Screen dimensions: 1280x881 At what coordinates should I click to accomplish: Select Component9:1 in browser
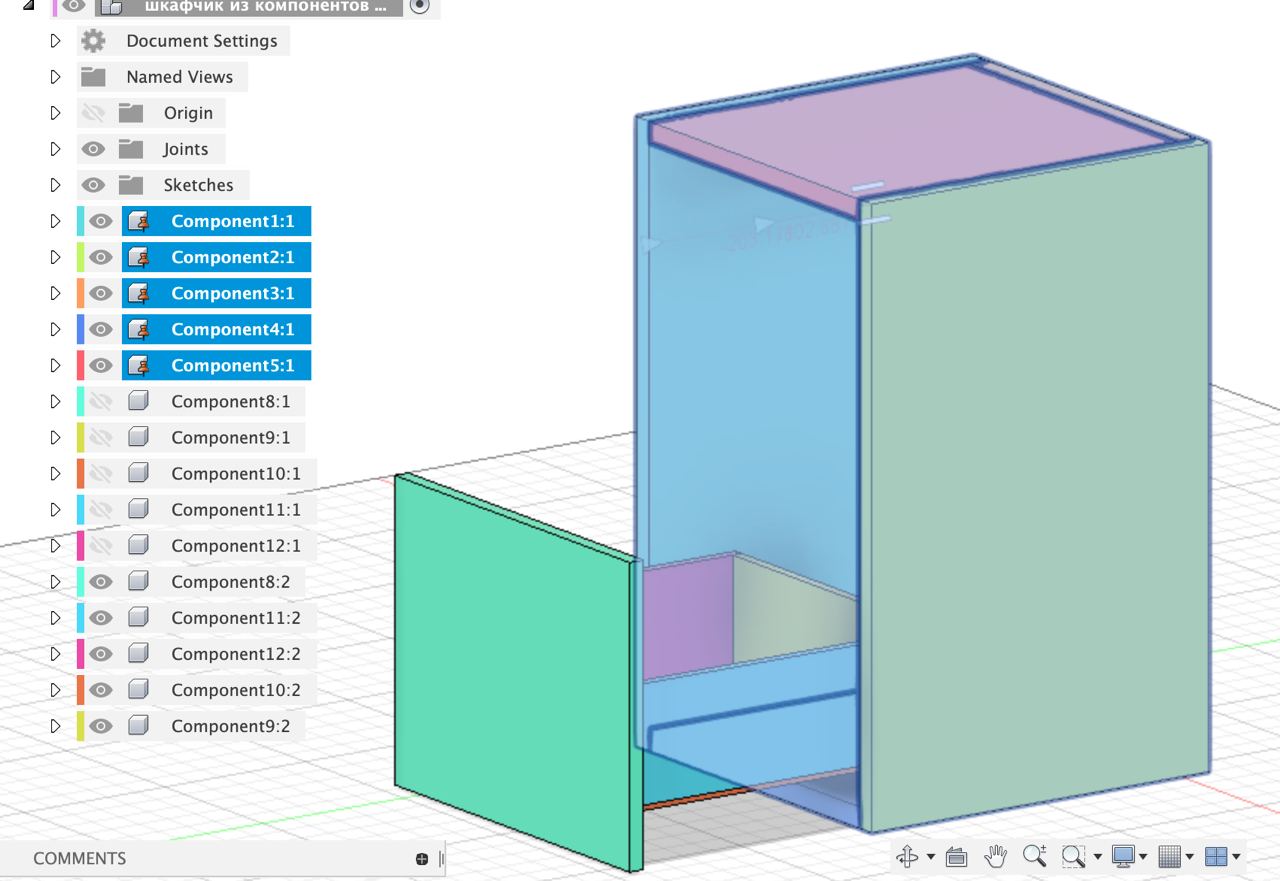point(231,437)
